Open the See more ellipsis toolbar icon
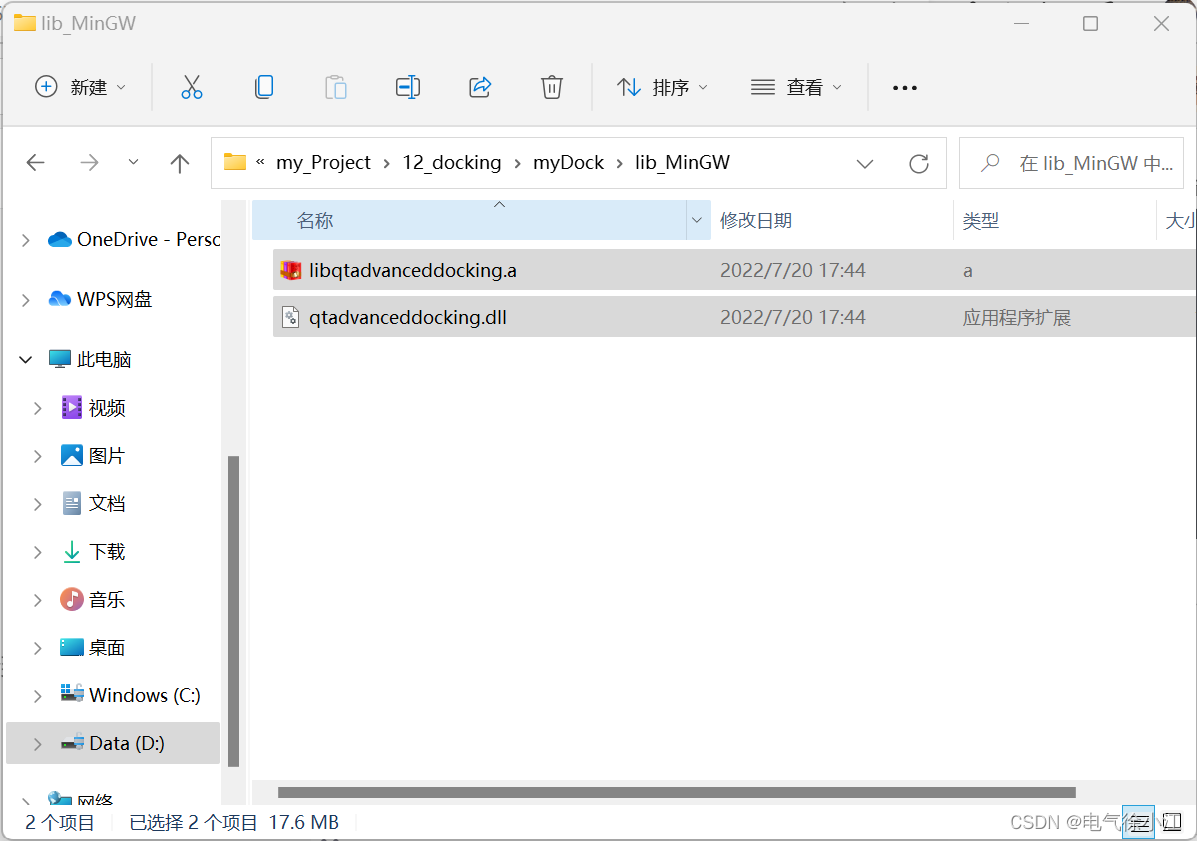The height and width of the screenshot is (841, 1197). 904,87
